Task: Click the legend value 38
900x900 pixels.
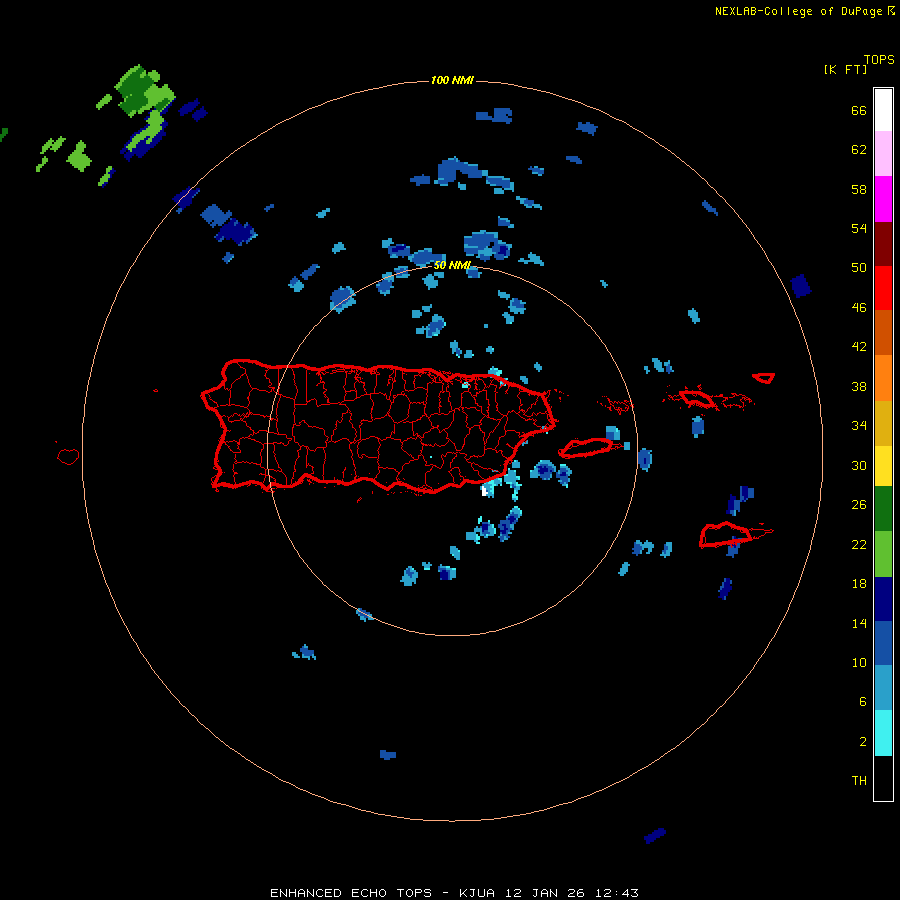Action: 859,387
